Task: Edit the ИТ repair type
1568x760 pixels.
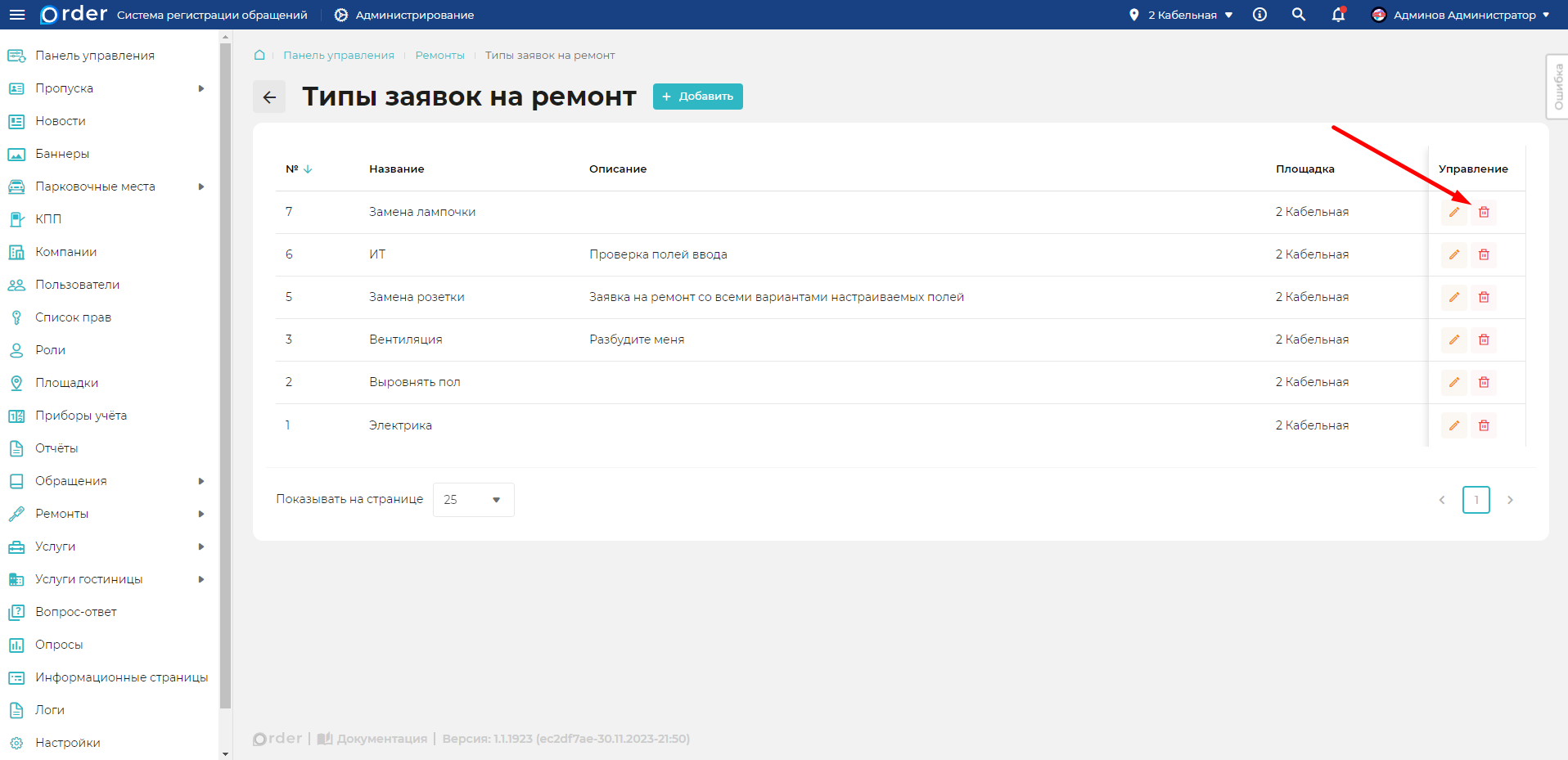Action: click(x=1453, y=254)
